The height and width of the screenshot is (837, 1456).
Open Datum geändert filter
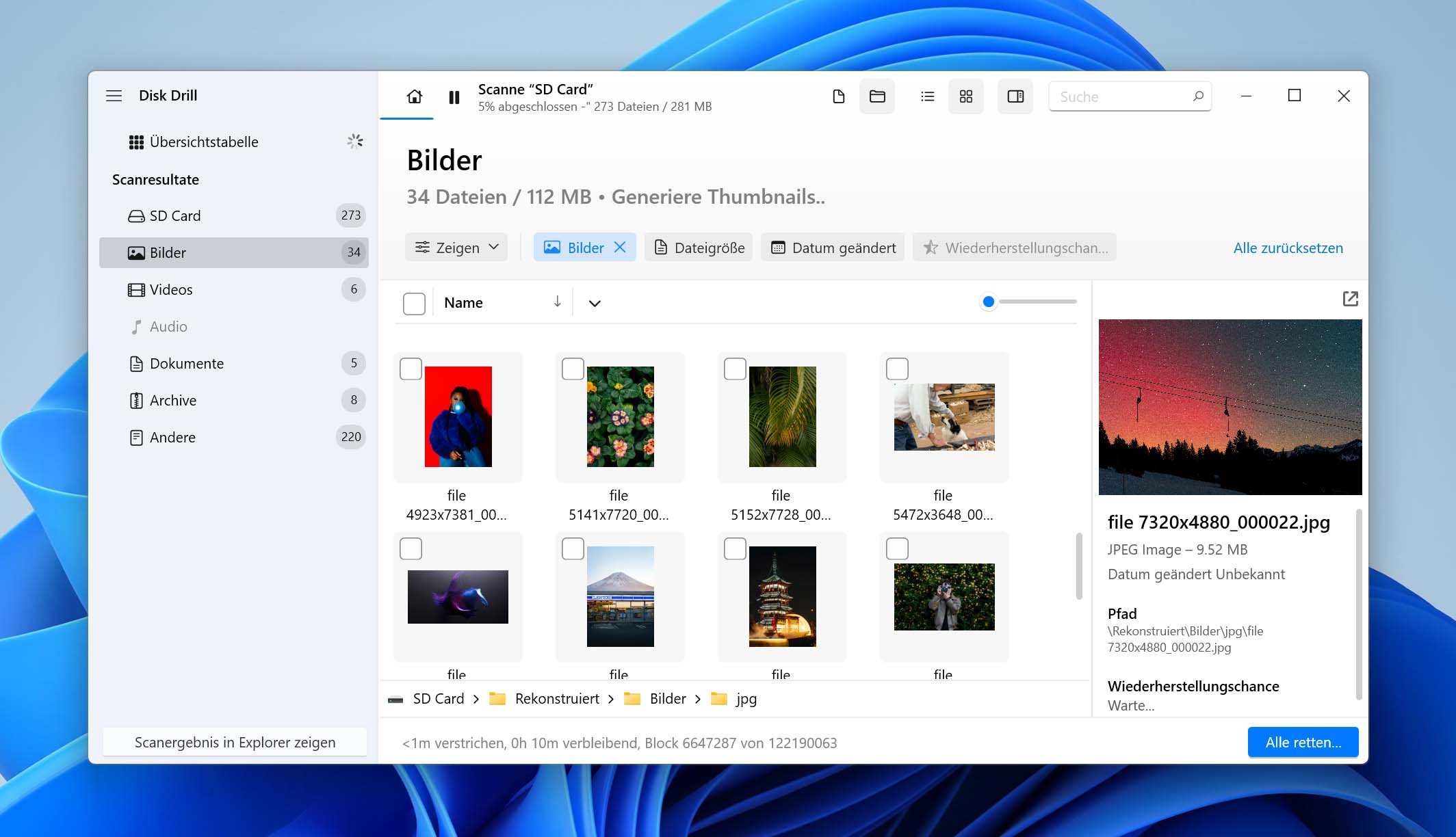833,247
